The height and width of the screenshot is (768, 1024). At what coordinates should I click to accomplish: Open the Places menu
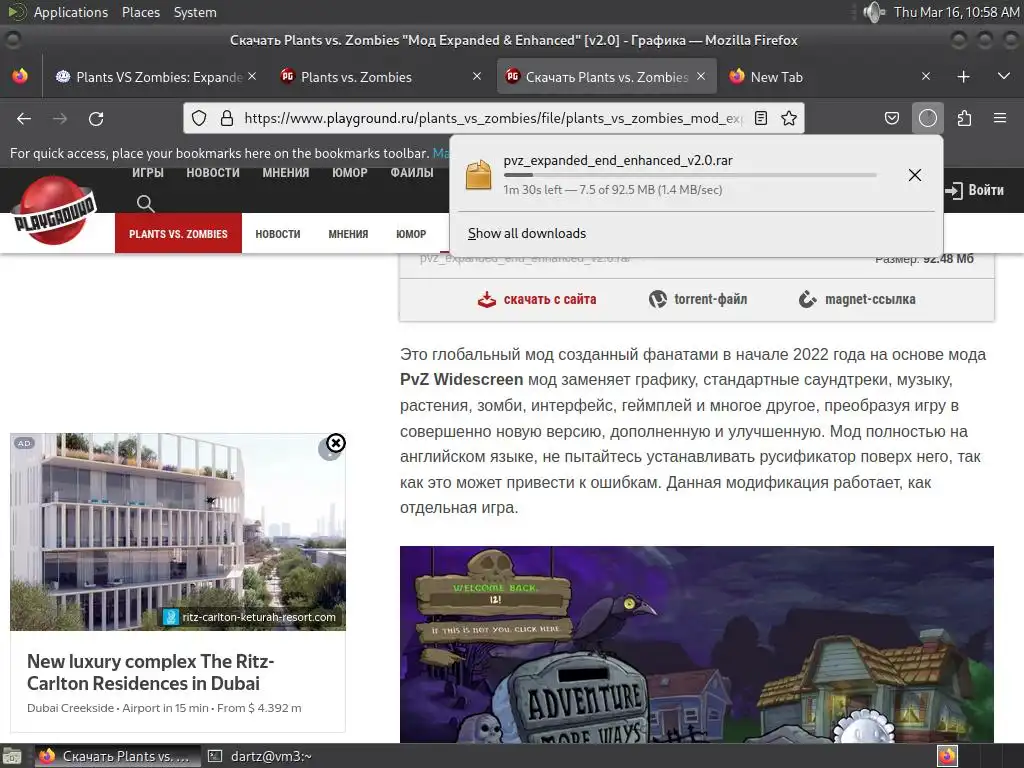tap(140, 12)
